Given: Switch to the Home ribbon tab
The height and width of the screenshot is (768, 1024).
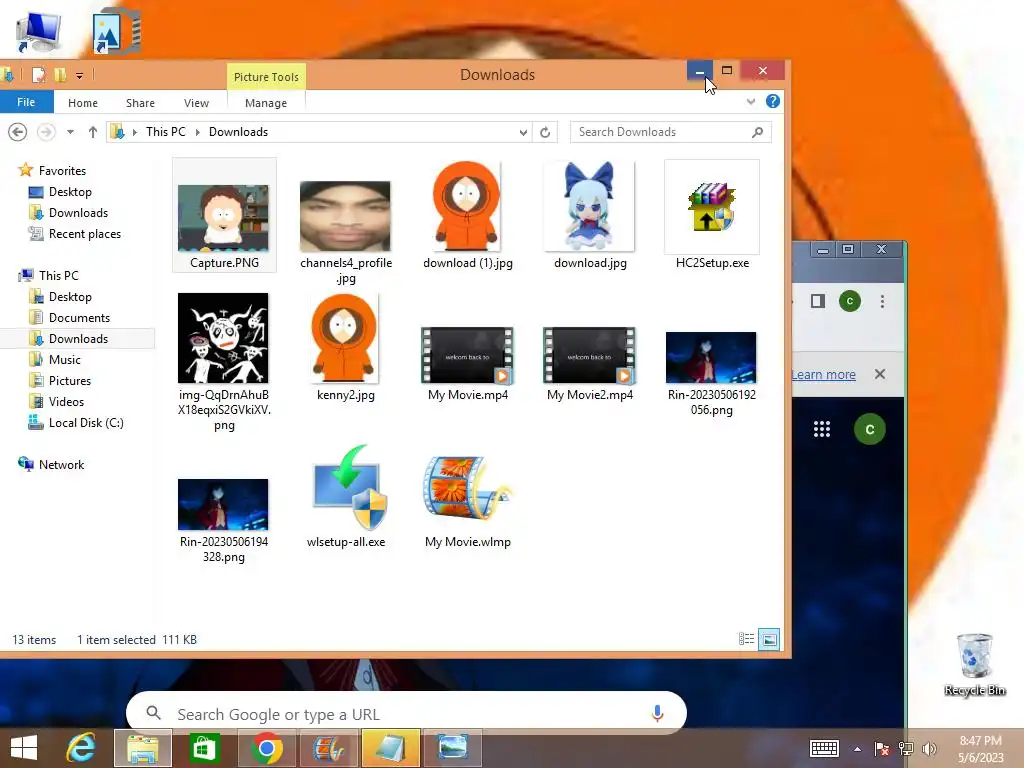Looking at the screenshot, I should [x=83, y=103].
